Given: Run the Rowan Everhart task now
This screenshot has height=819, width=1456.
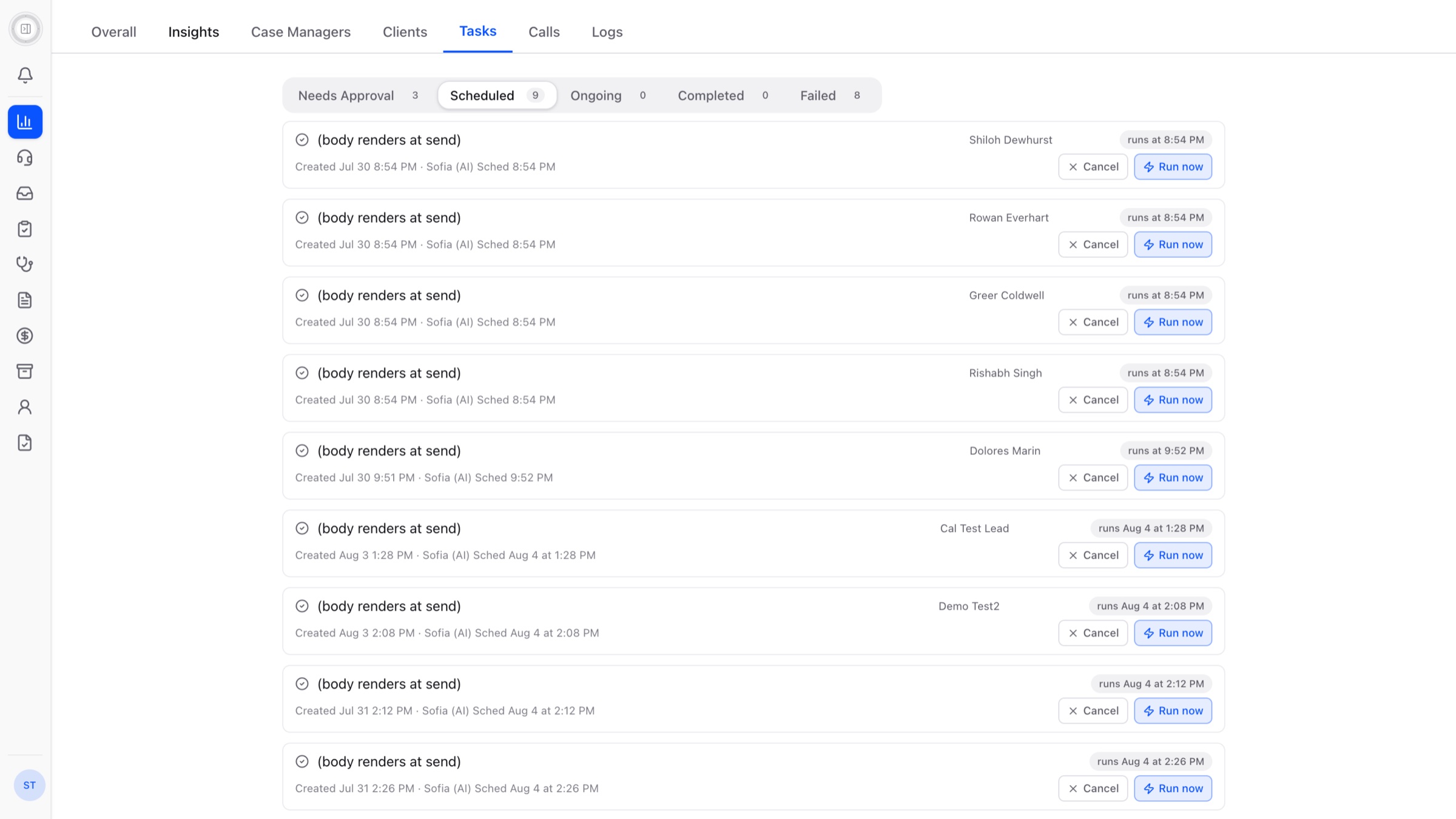Looking at the screenshot, I should (x=1173, y=244).
